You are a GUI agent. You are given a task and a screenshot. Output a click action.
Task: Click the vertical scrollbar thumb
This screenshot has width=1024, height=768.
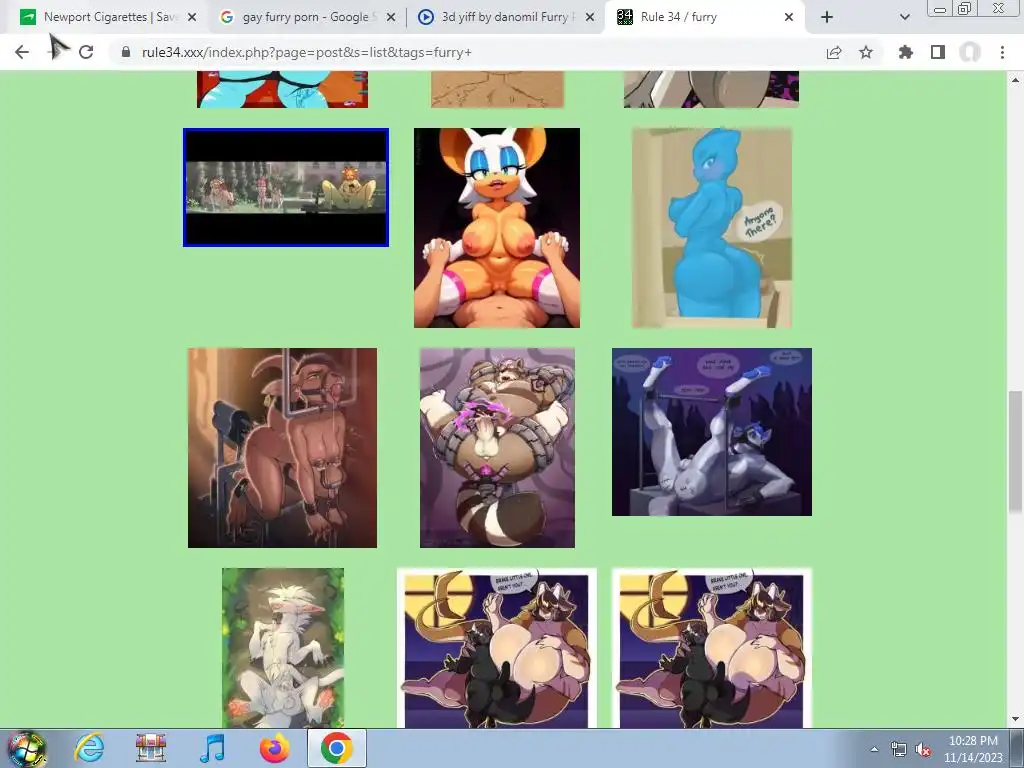click(x=1016, y=452)
